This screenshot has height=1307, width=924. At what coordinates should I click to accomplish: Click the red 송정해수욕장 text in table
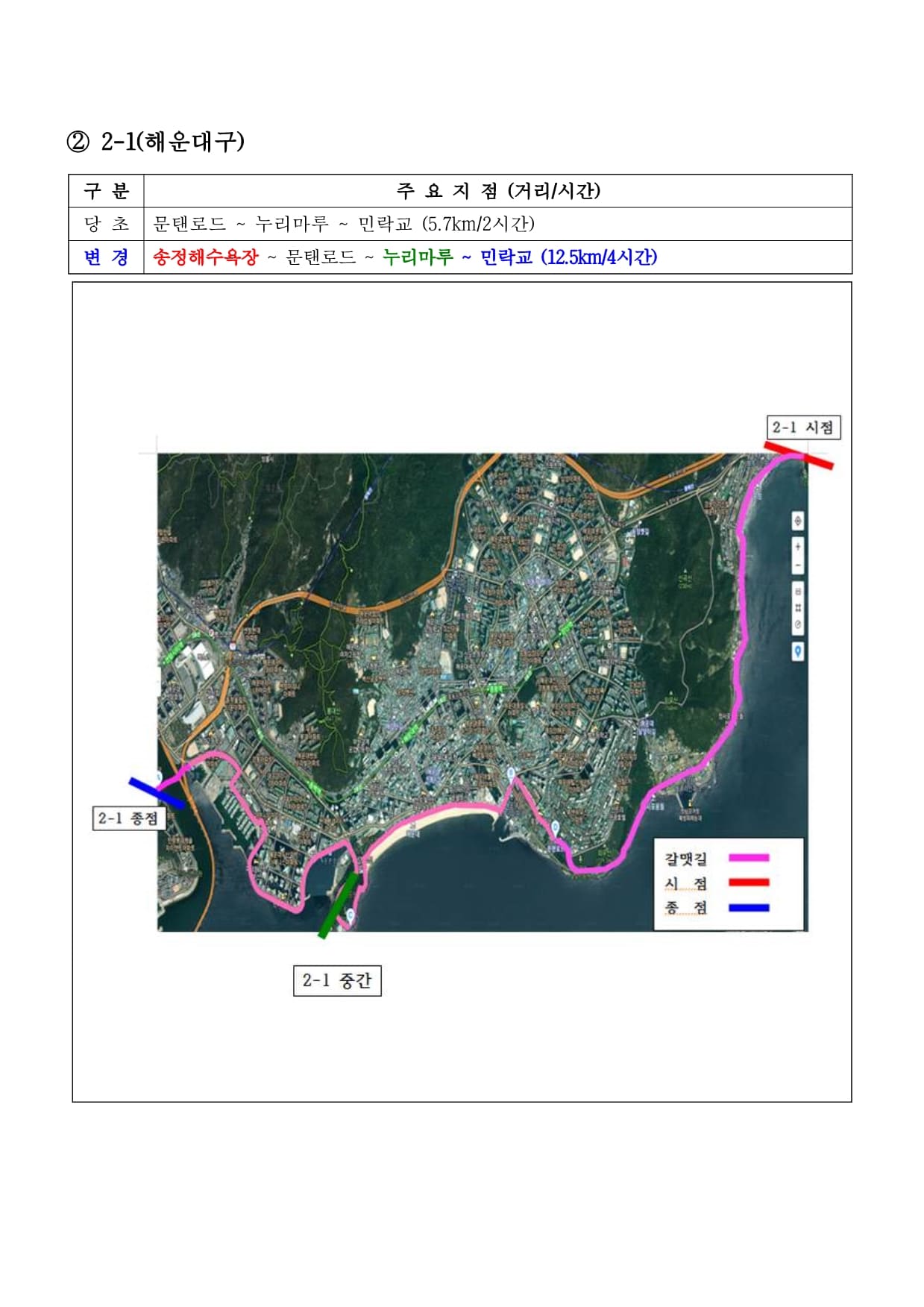pyautogui.click(x=205, y=257)
